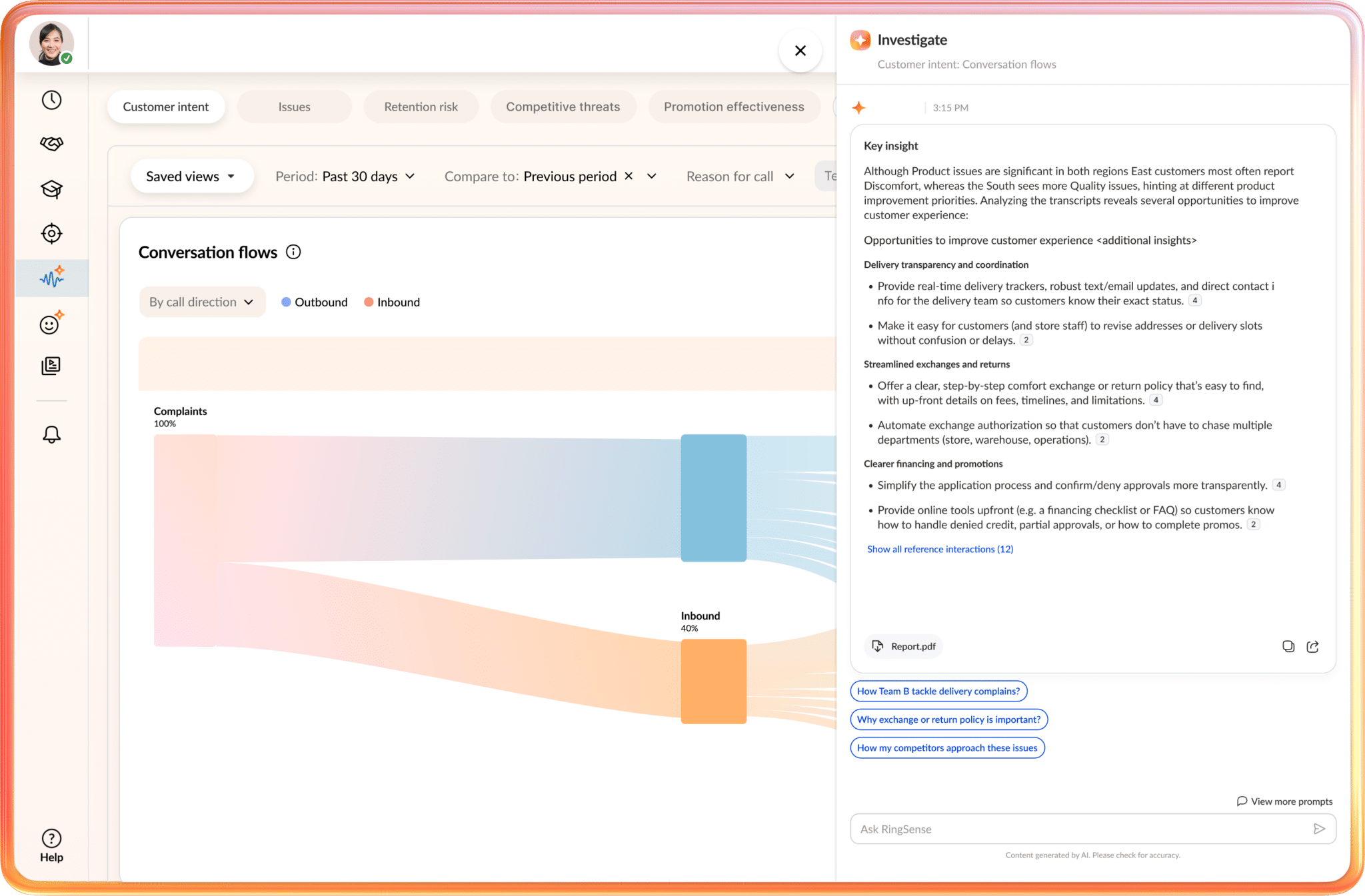
Task: Toggle the Inbound legend item
Action: 392,302
